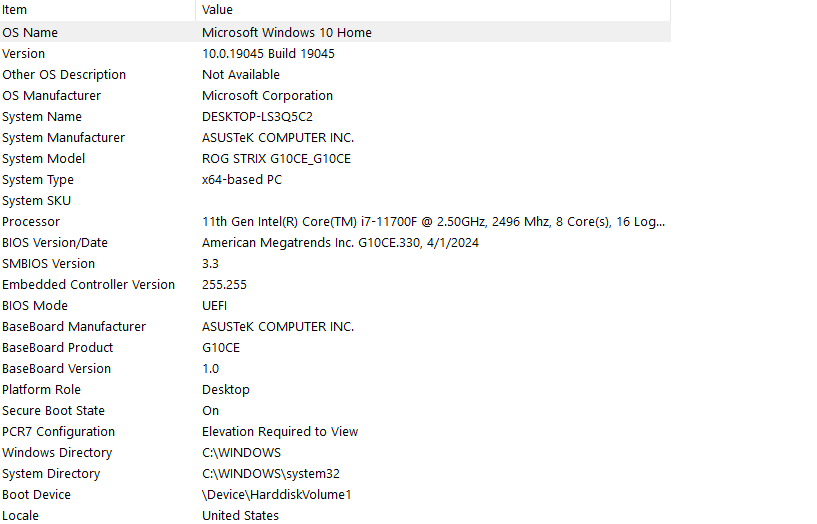Select value Elevation Required to View

coord(280,432)
